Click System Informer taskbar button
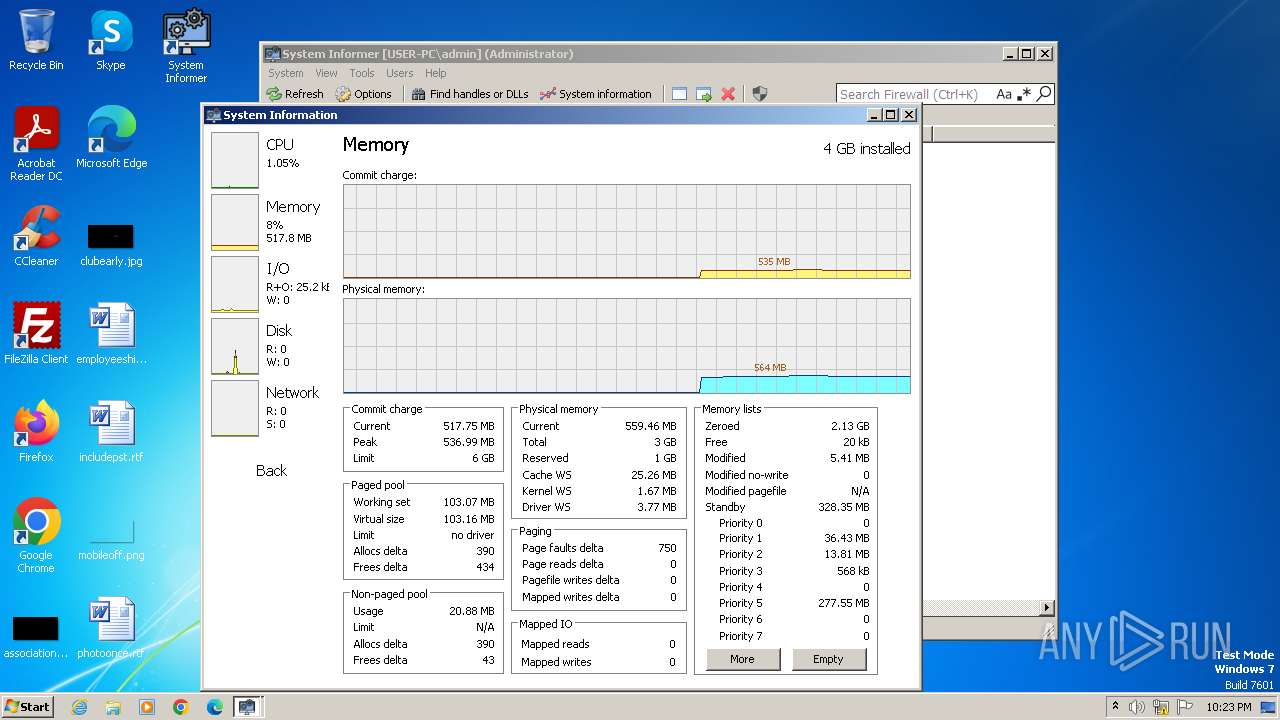 click(247, 707)
